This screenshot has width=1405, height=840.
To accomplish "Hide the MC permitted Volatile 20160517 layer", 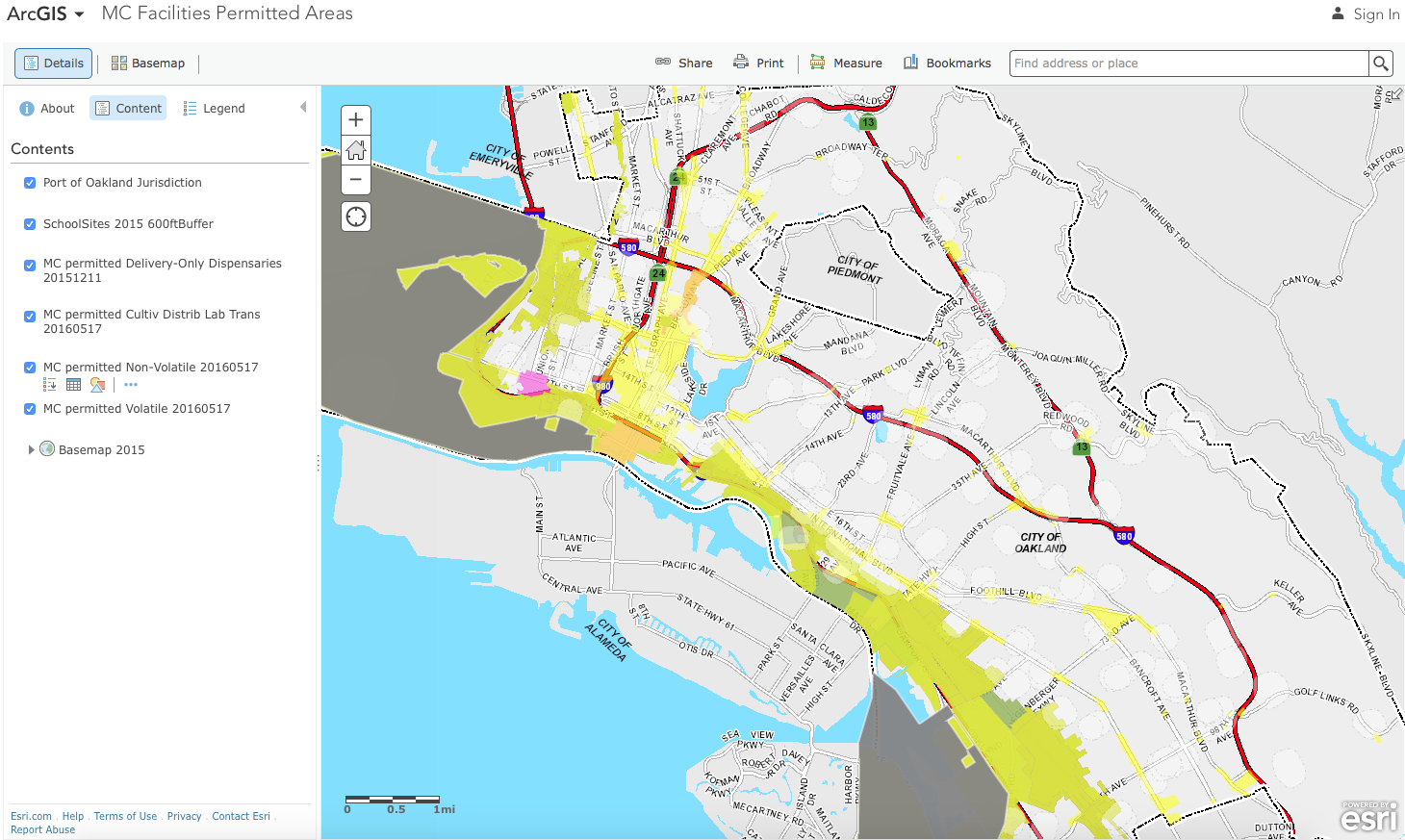I will click(x=30, y=408).
